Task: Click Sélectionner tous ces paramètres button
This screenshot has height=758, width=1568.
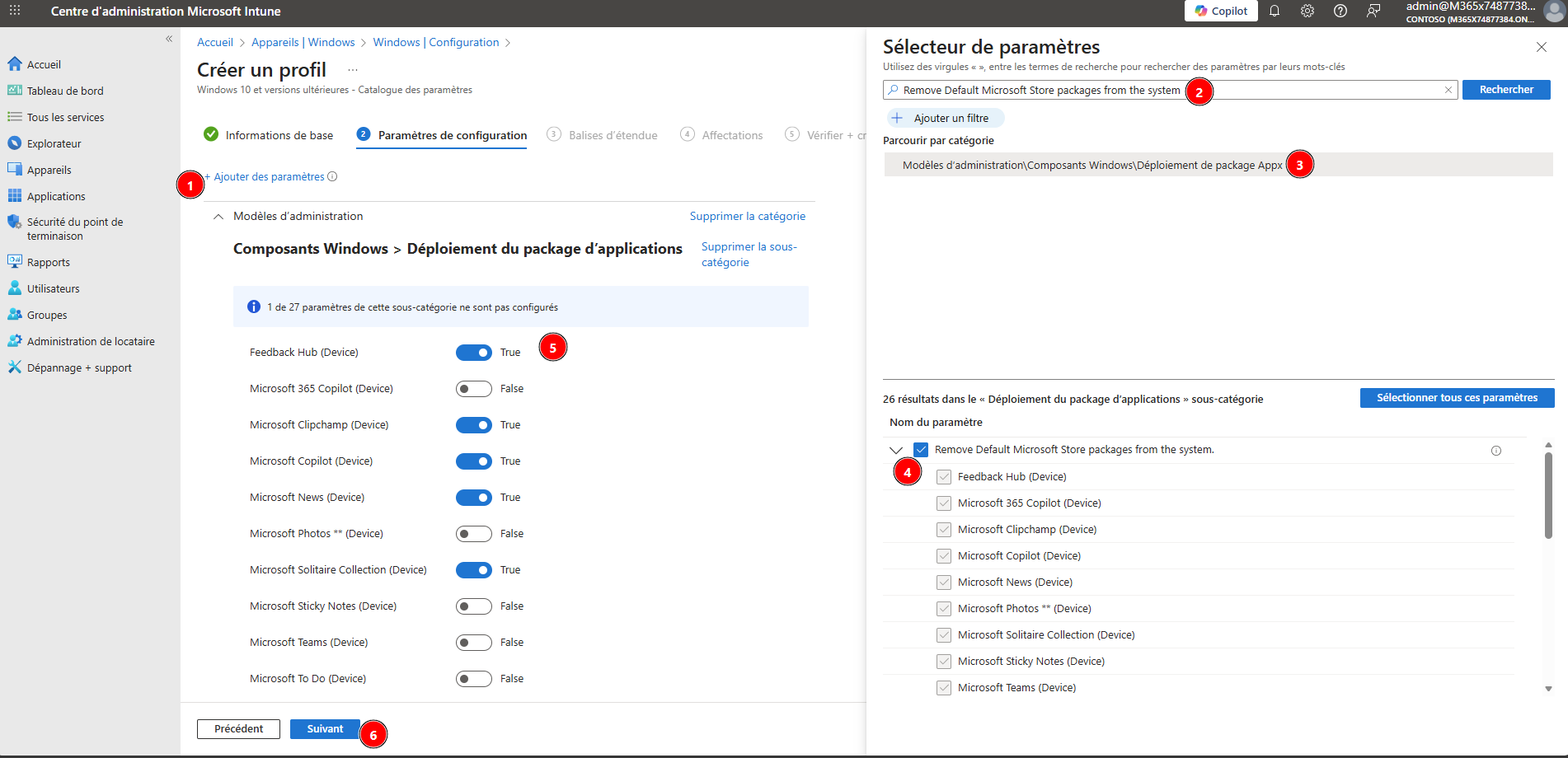Action: coord(1457,398)
